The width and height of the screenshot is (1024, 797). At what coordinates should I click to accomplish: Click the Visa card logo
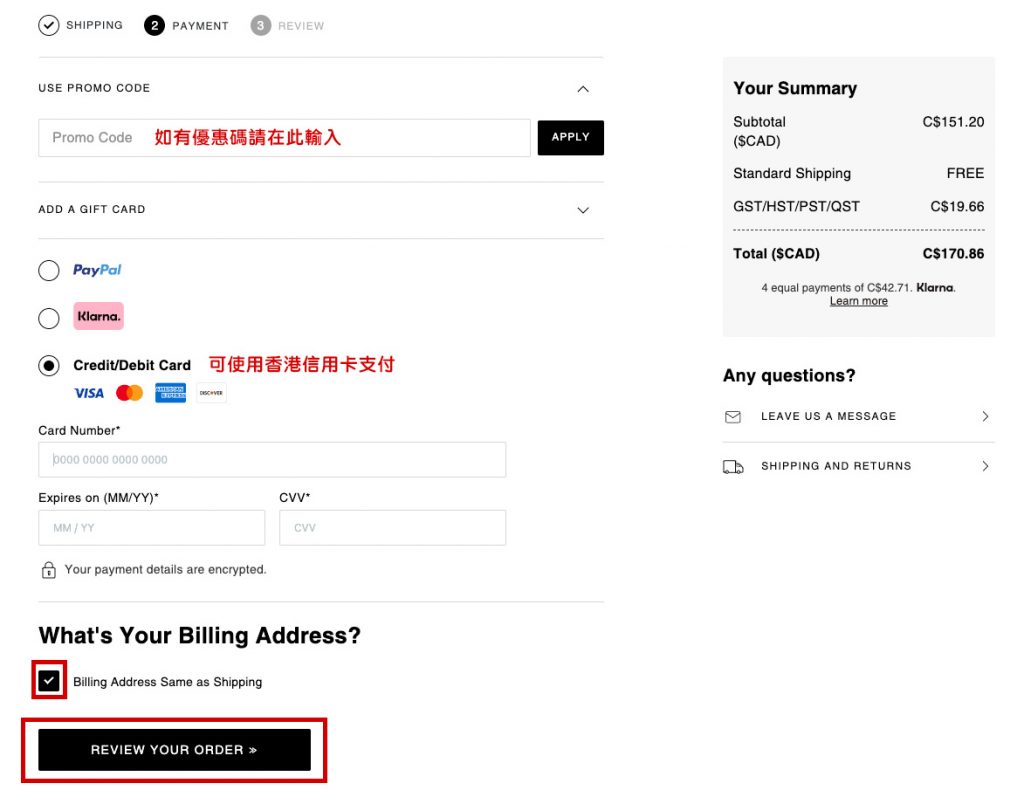(x=89, y=393)
